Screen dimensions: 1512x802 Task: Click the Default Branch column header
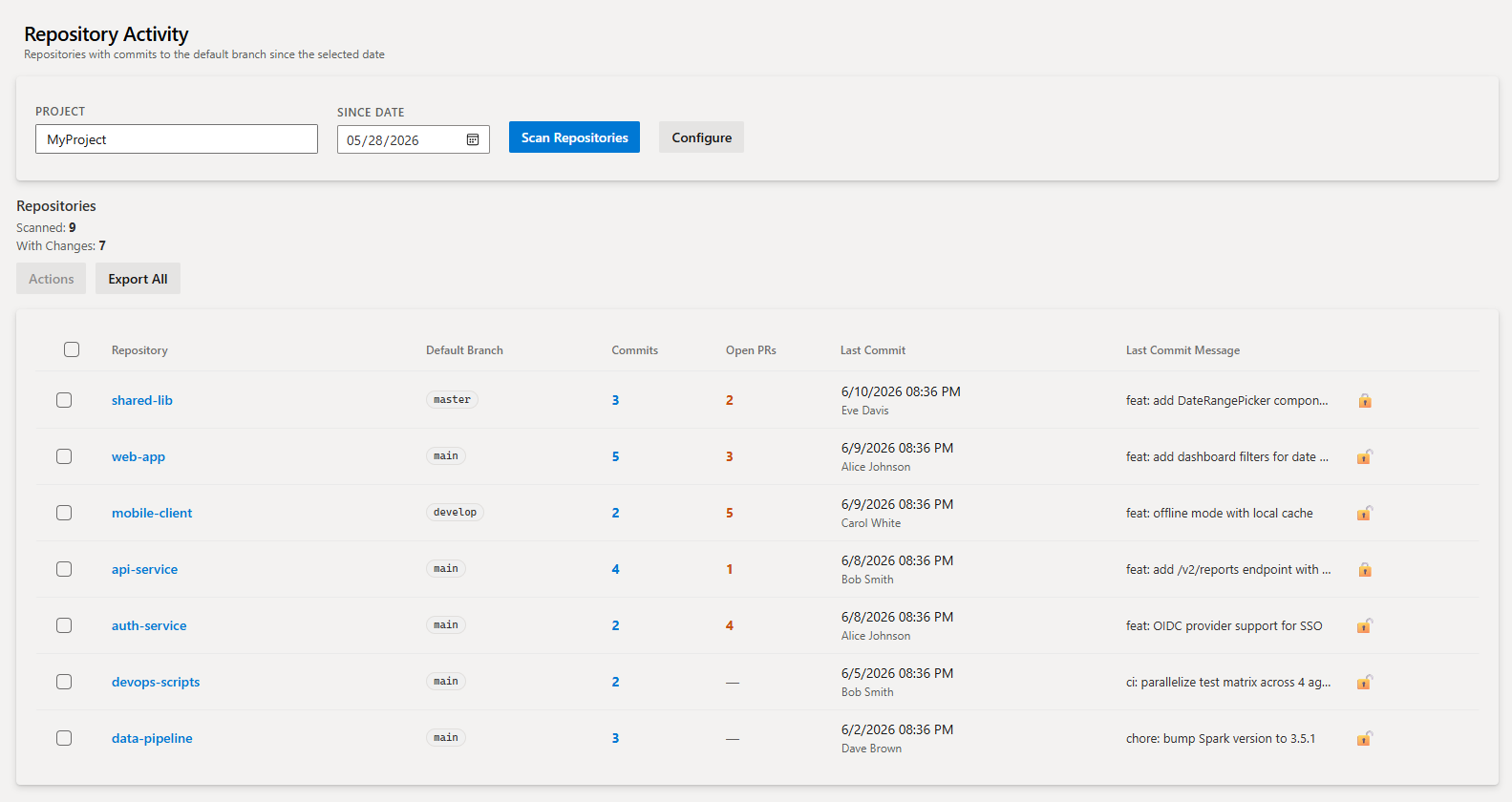click(464, 350)
